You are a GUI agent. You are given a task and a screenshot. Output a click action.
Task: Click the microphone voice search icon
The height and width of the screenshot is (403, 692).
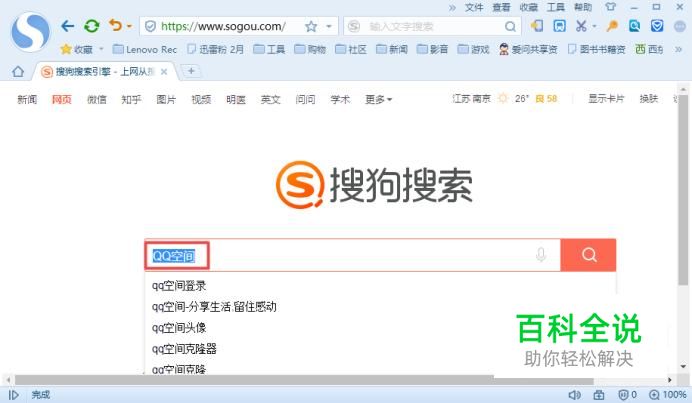coord(541,255)
